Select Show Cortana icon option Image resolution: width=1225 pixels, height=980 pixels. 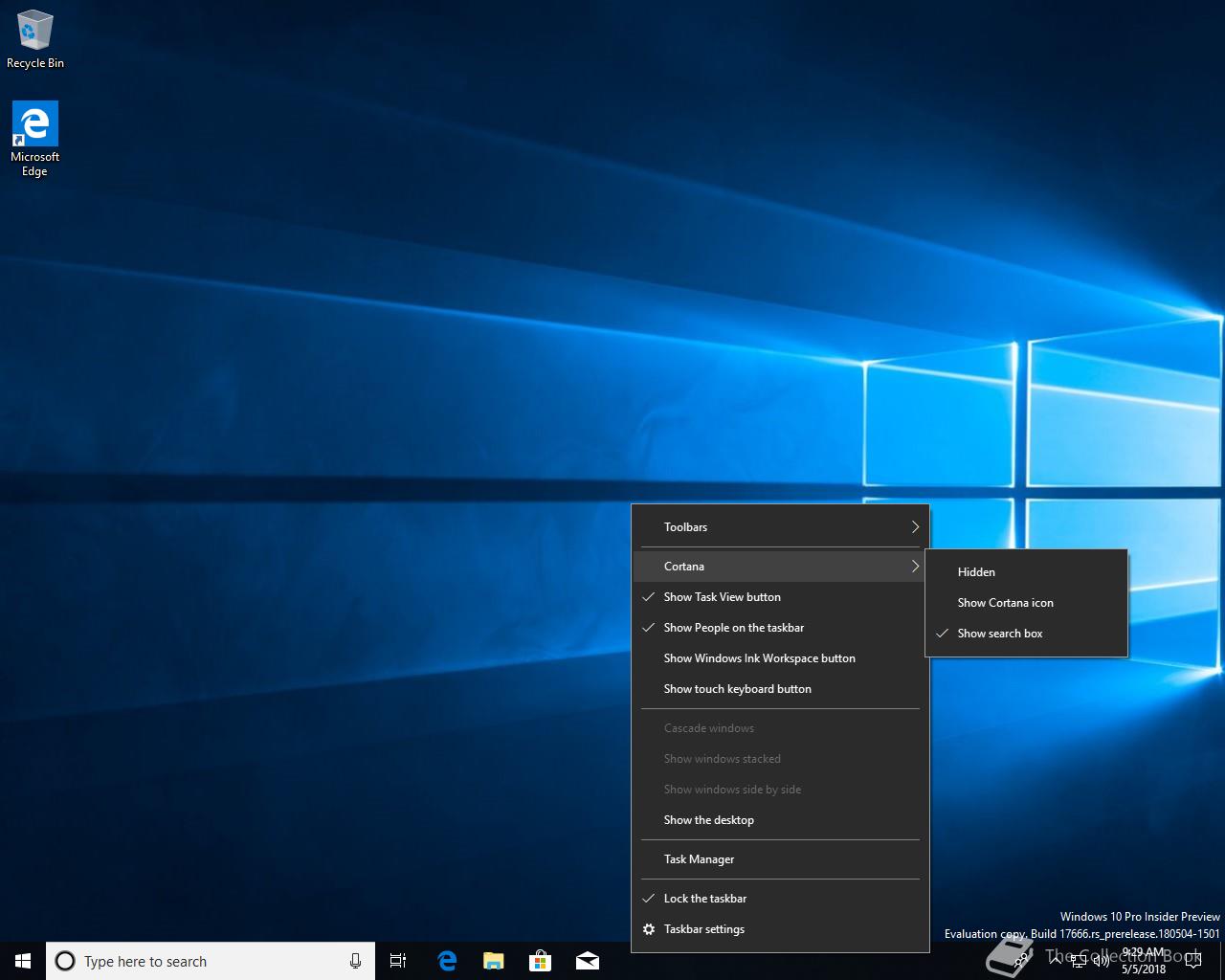pos(1005,603)
